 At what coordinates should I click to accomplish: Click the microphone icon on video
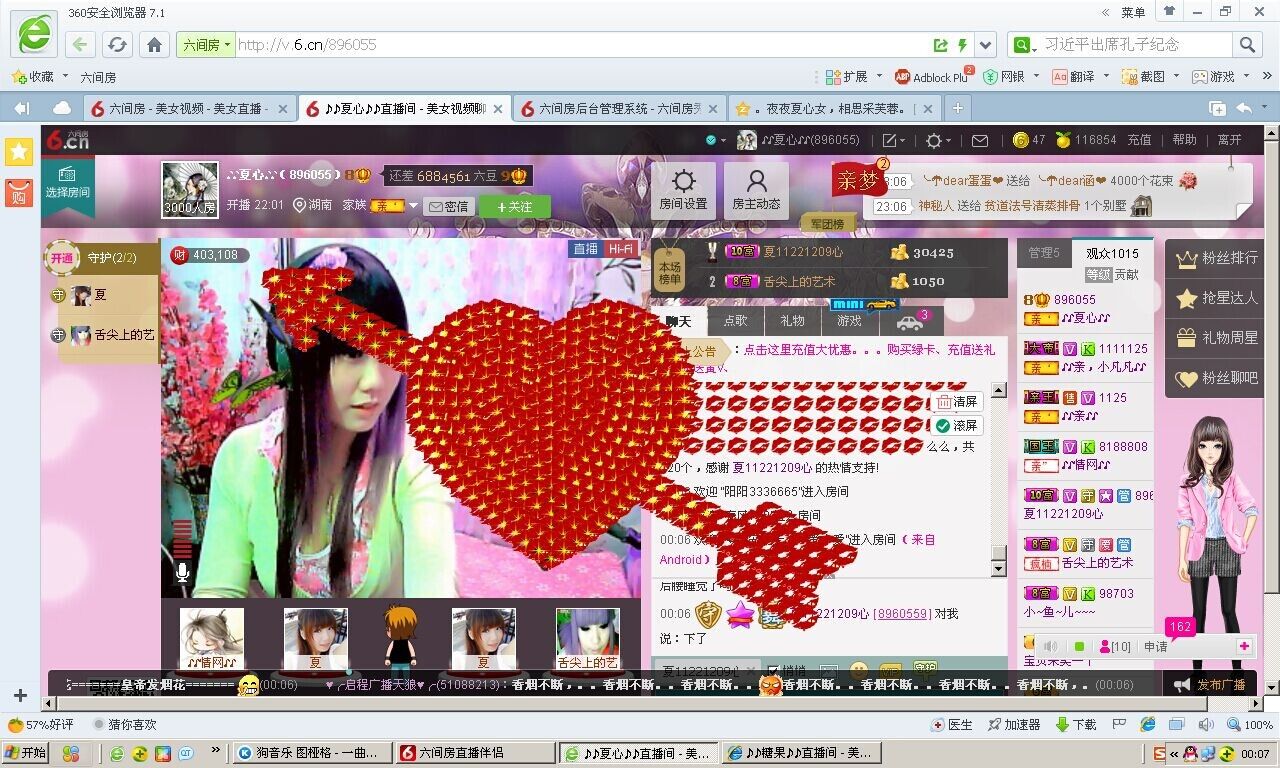pos(182,572)
